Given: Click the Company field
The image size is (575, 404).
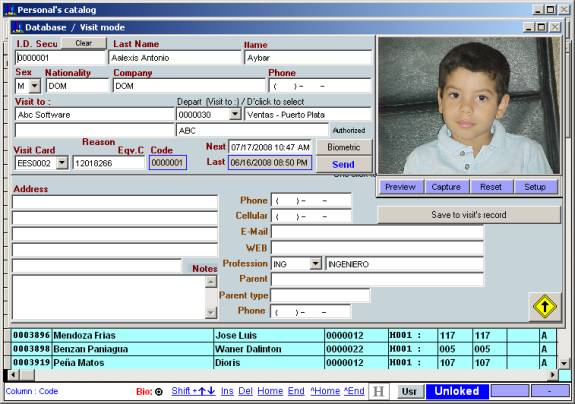Looking at the screenshot, I should (189, 86).
